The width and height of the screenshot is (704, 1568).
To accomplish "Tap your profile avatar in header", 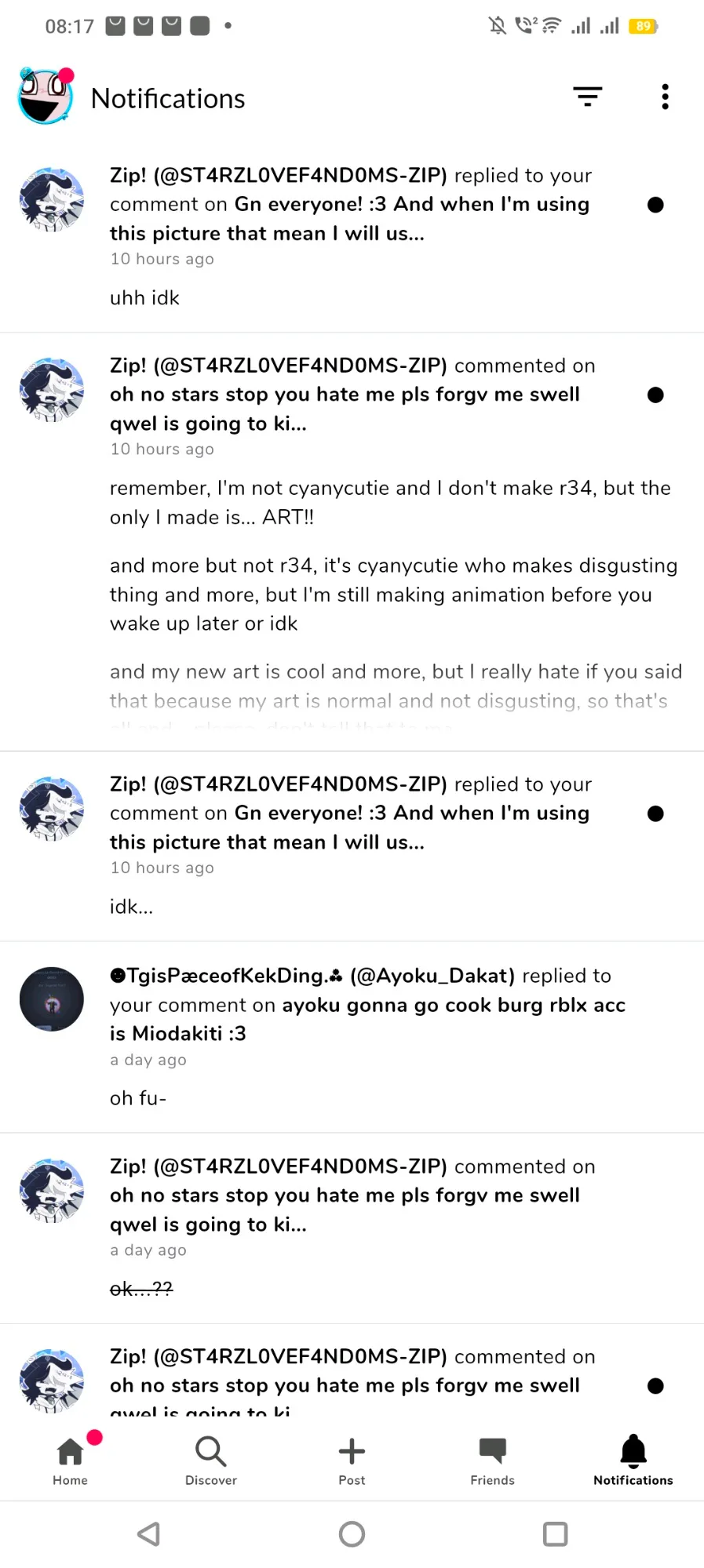I will coord(46,96).
